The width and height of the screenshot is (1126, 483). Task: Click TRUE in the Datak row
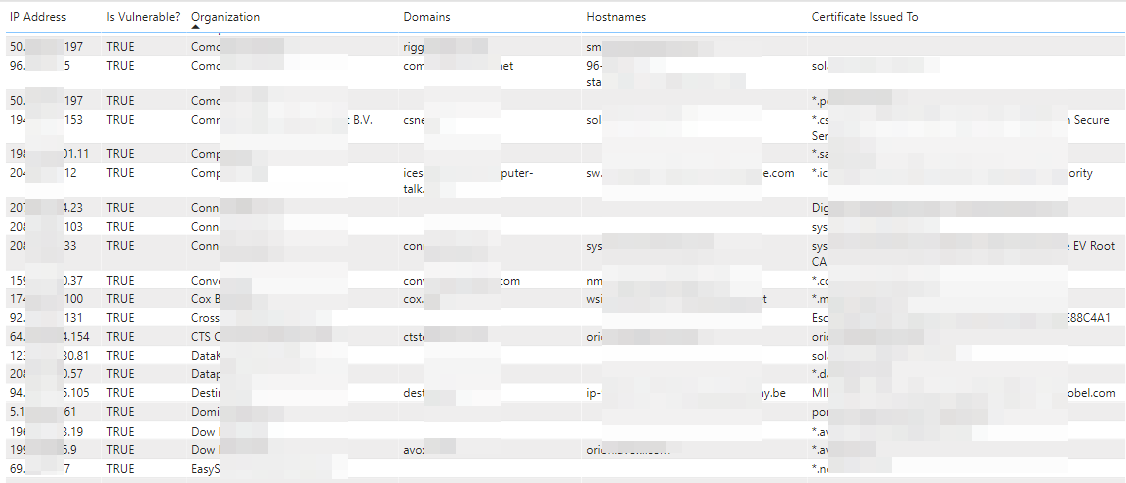tap(121, 355)
